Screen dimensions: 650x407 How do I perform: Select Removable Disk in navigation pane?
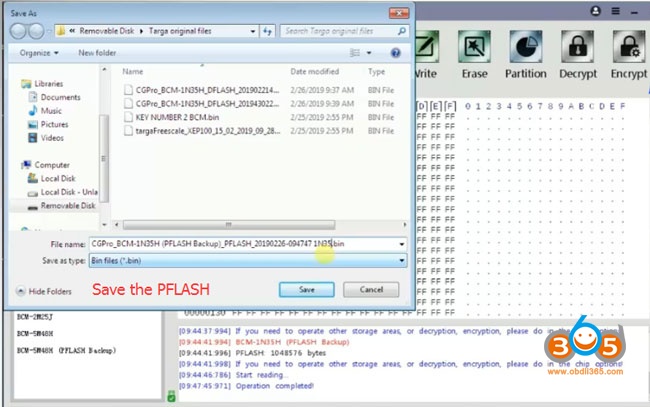click(67, 205)
